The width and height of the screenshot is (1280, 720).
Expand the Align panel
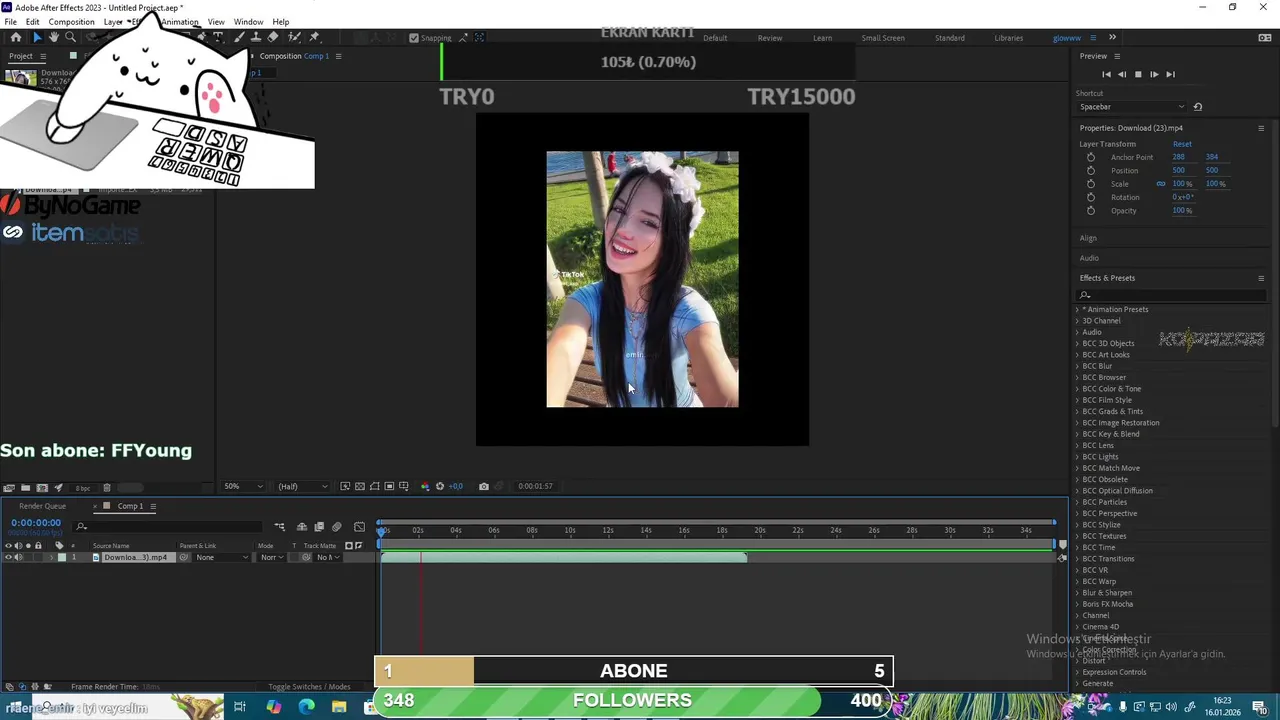pos(1088,238)
